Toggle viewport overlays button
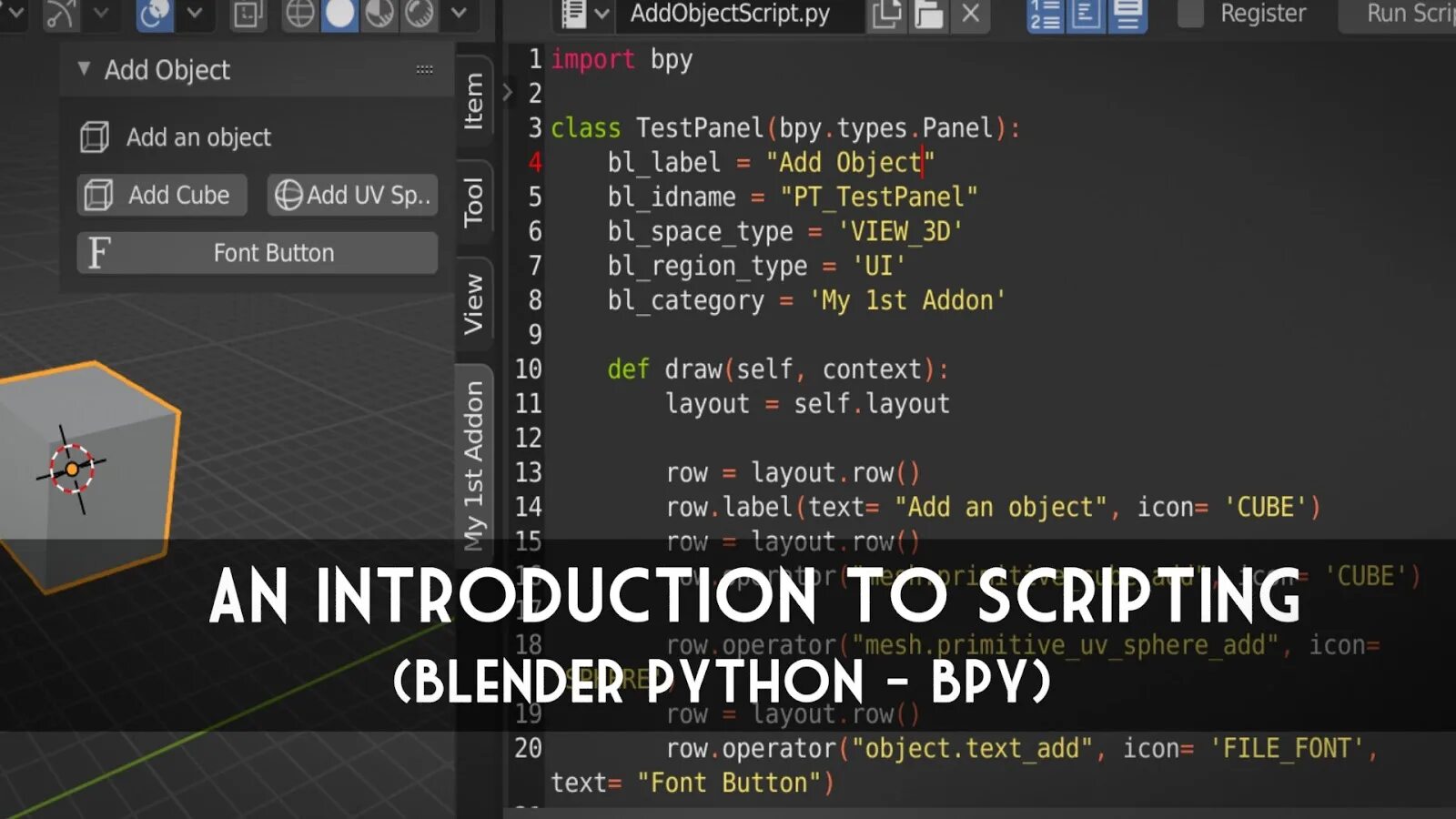 point(155,14)
